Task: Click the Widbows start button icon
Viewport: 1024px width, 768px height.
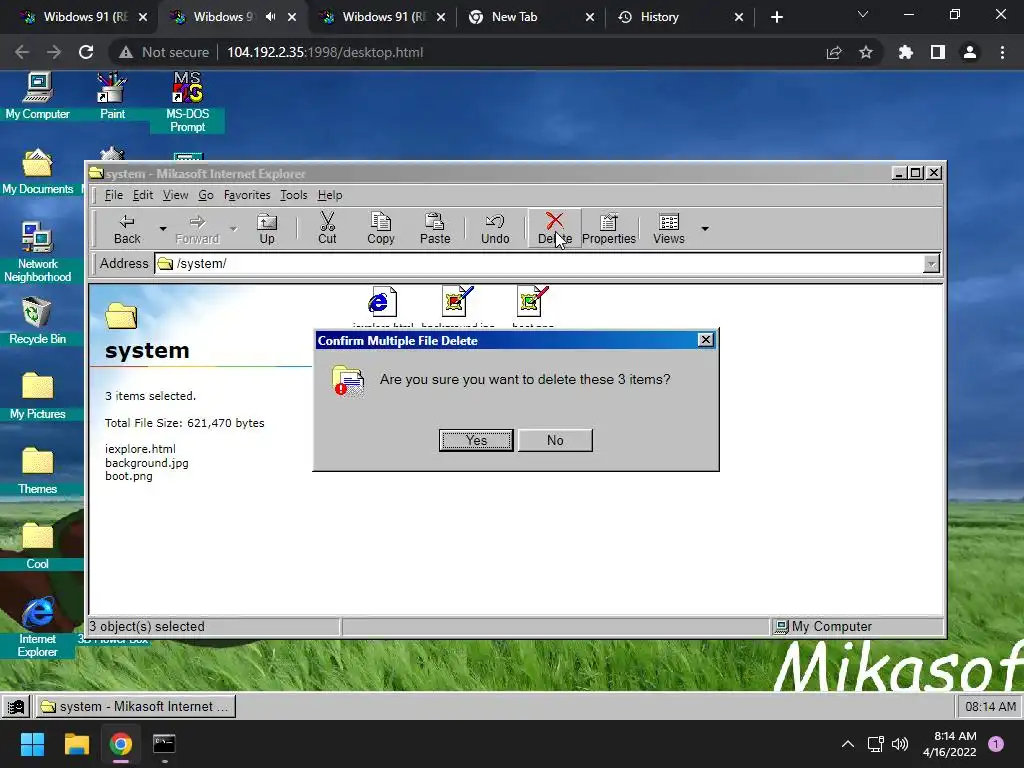Action: pyautogui.click(x=16, y=707)
